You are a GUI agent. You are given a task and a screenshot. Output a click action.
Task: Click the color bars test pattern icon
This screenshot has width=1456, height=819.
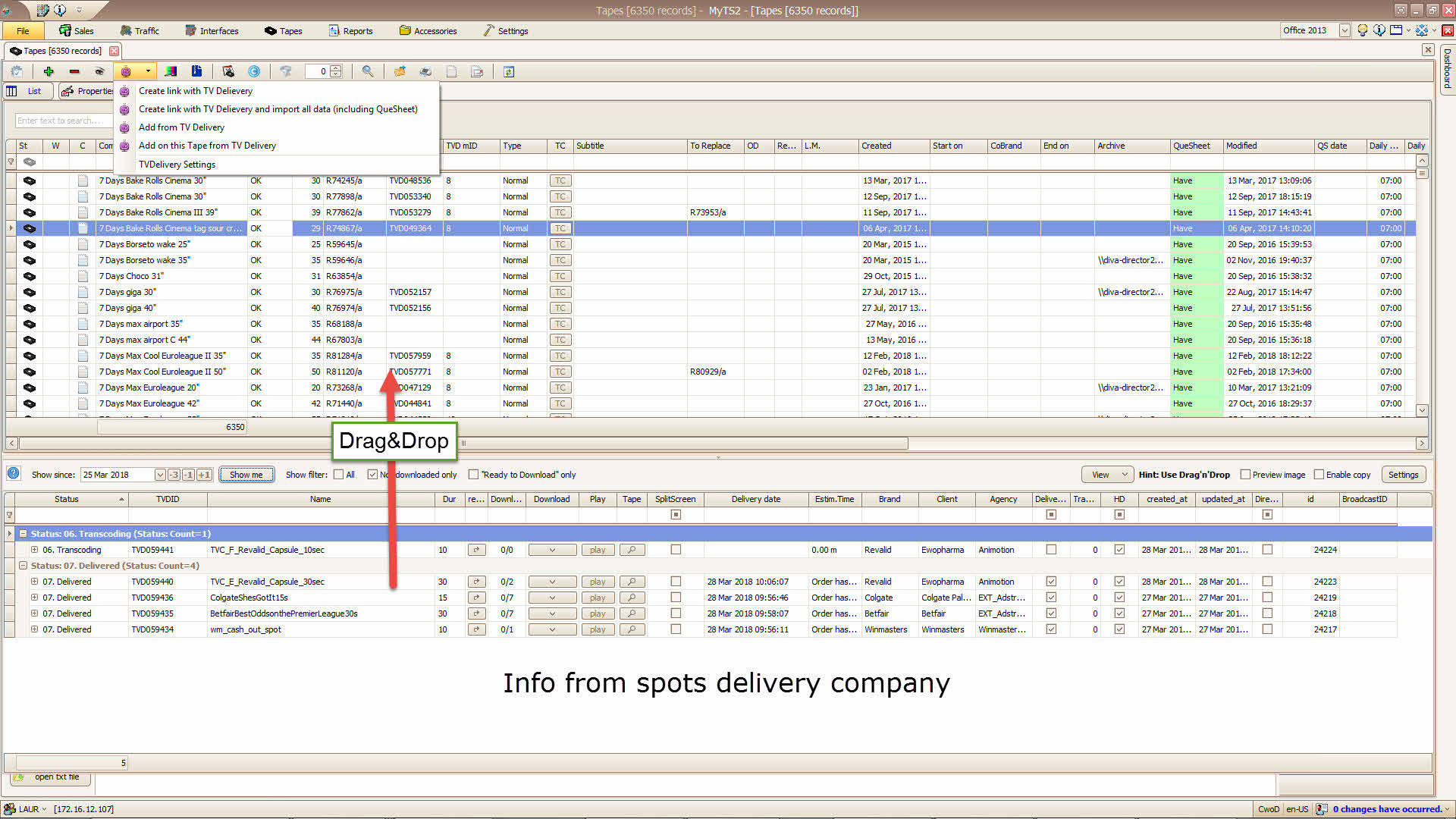click(x=171, y=71)
